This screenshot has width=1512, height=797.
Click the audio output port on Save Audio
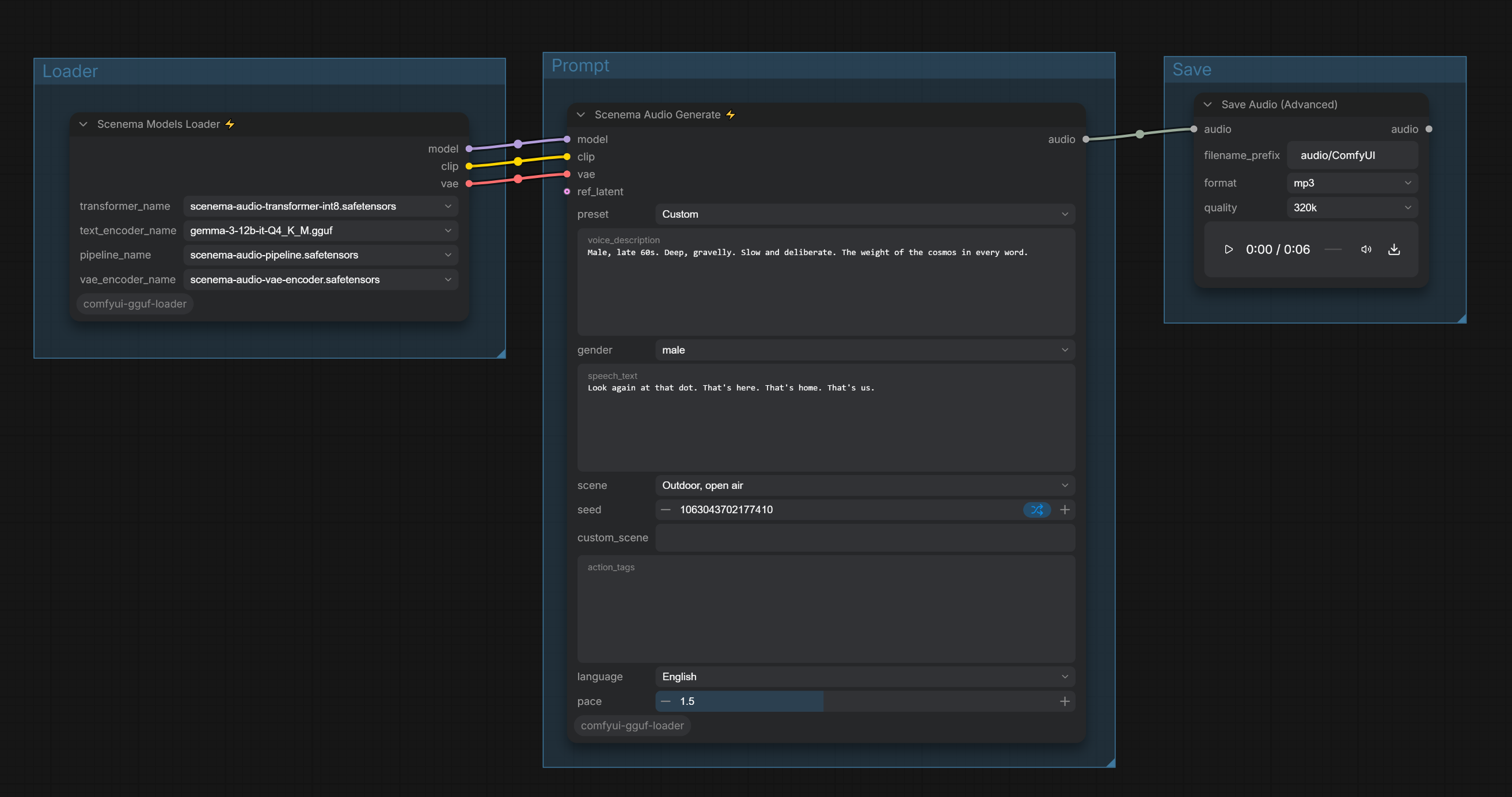[x=1429, y=129]
